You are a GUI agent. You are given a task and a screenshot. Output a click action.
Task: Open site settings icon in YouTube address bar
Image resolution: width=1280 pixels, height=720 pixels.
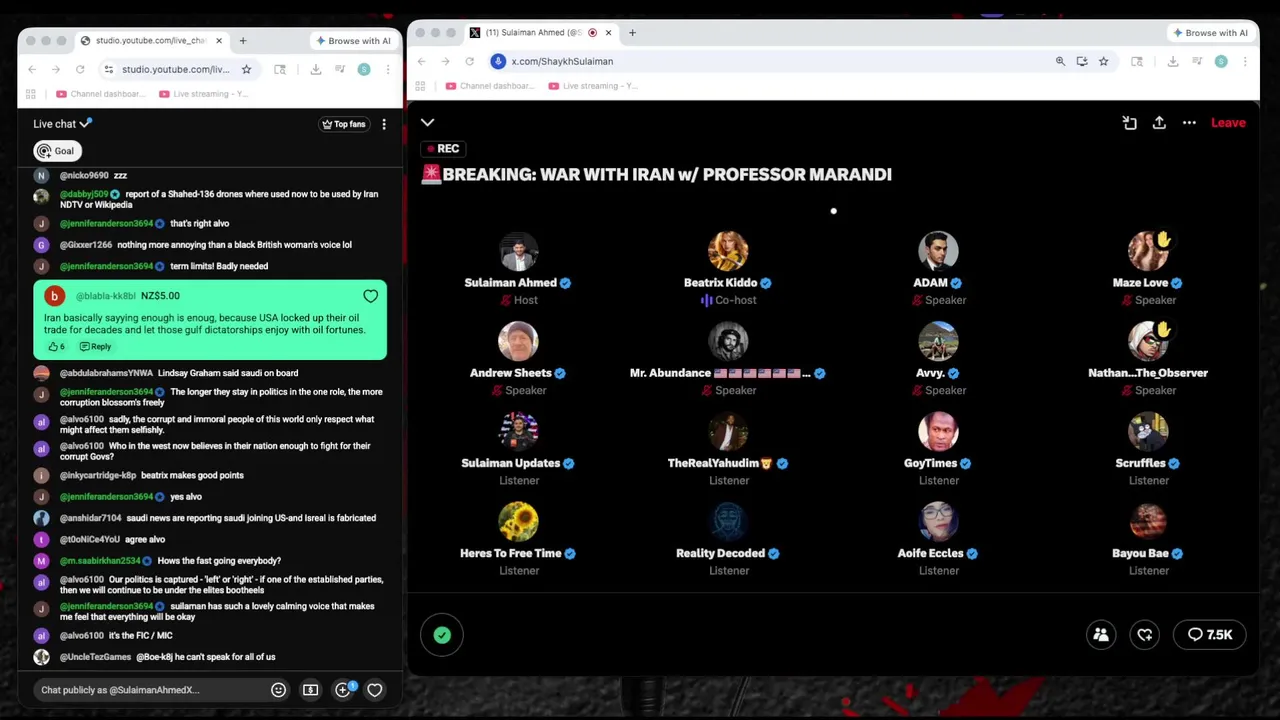pos(108,69)
